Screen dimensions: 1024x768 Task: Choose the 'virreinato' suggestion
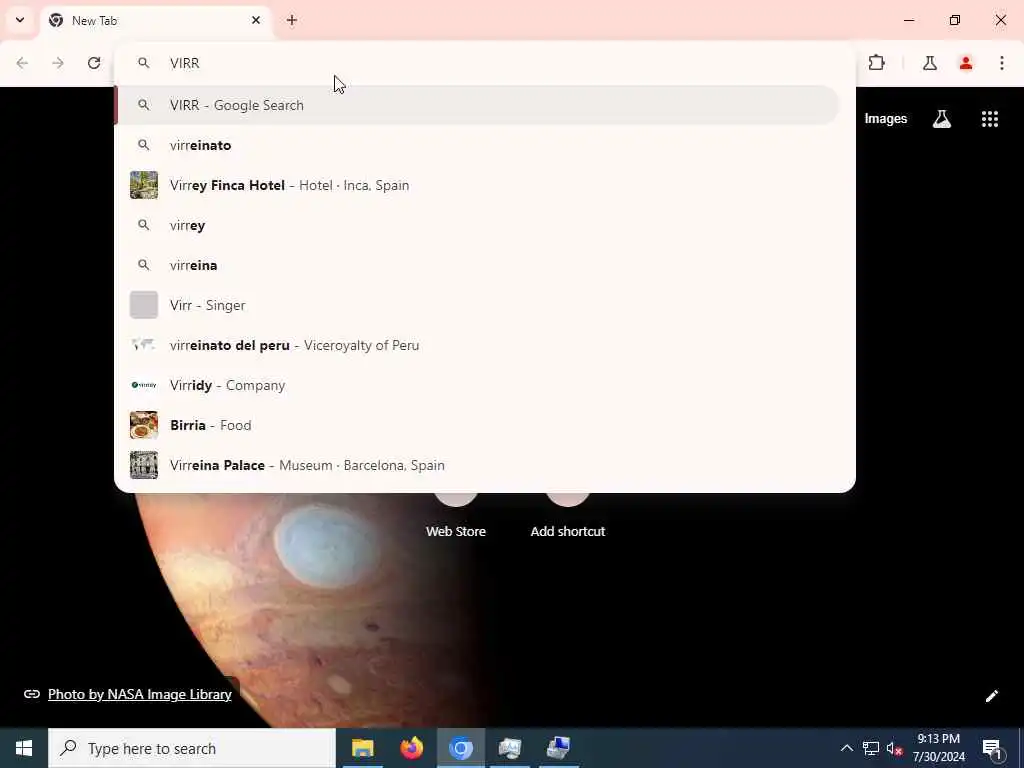coord(477,145)
